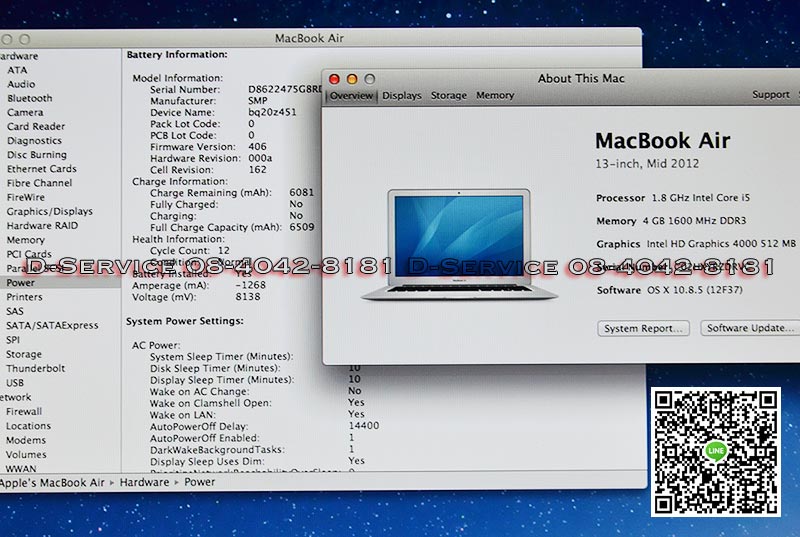Viewport: 800px width, 537px height.
Task: Select Fibre Channel sidebar item
Action: tap(39, 183)
